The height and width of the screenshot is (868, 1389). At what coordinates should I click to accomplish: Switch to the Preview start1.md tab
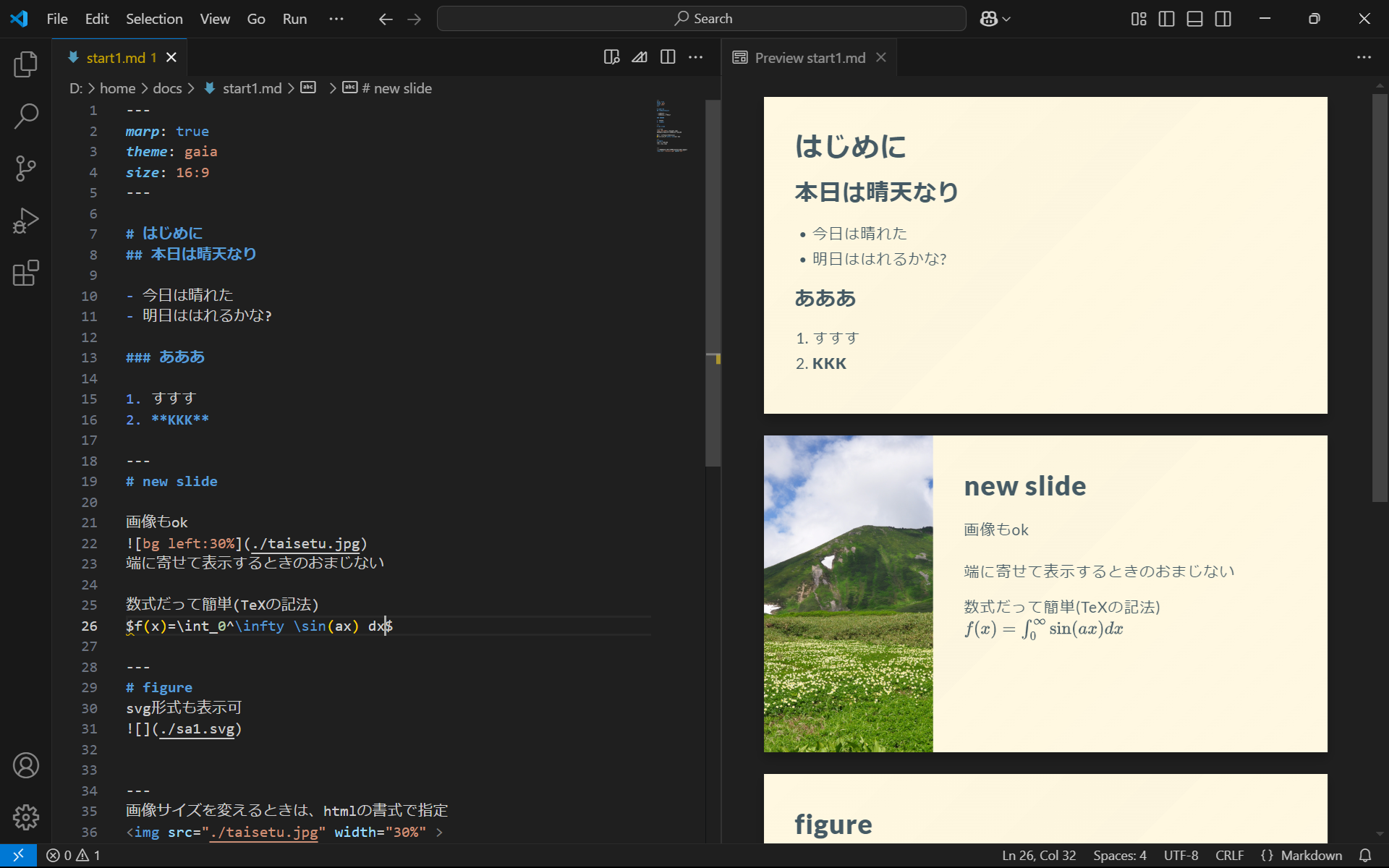pos(809,57)
